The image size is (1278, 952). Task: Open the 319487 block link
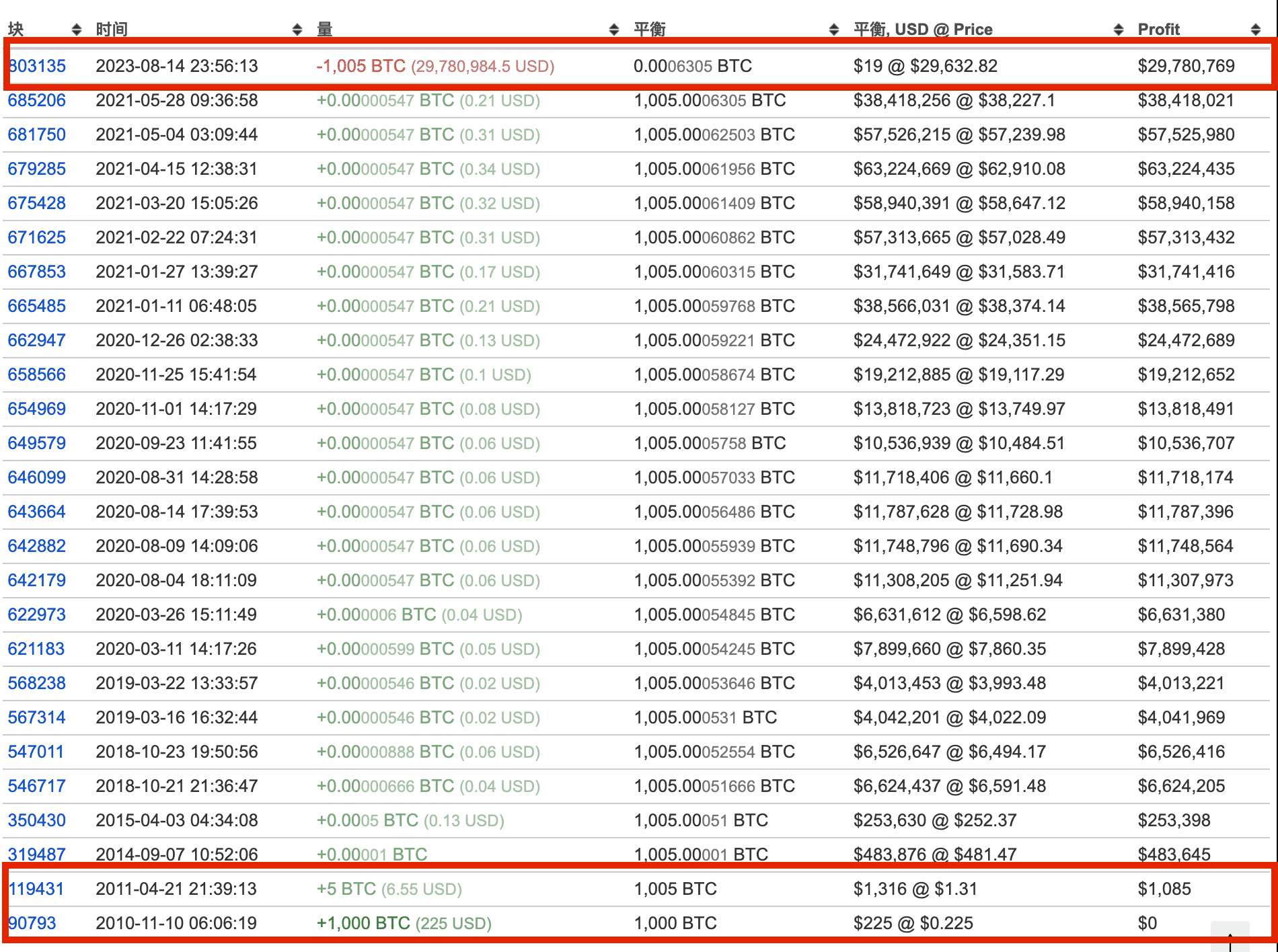coord(37,854)
